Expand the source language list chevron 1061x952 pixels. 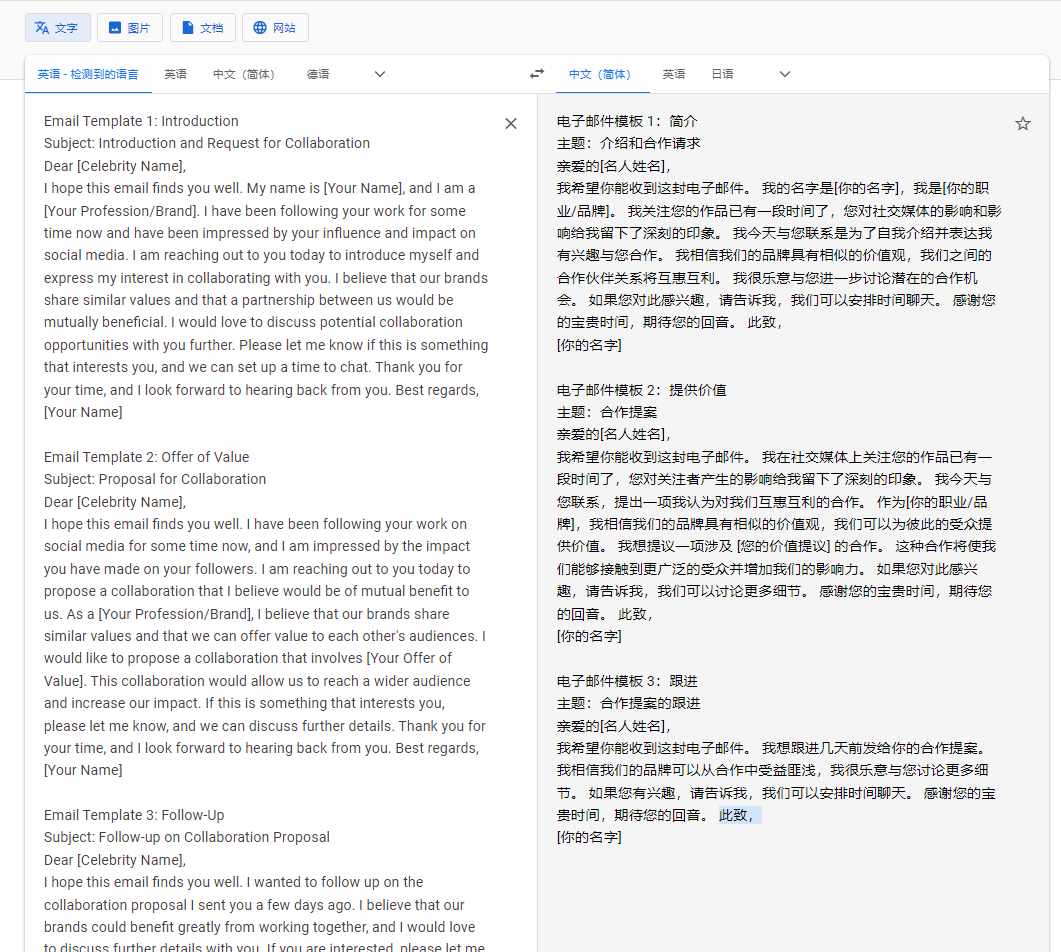point(380,74)
